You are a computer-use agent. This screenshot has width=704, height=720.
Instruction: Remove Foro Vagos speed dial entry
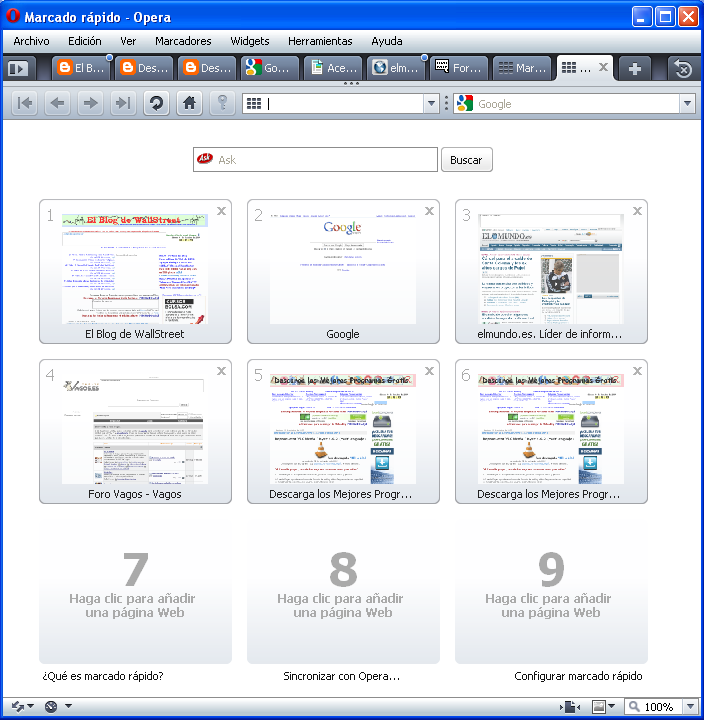tap(221, 371)
